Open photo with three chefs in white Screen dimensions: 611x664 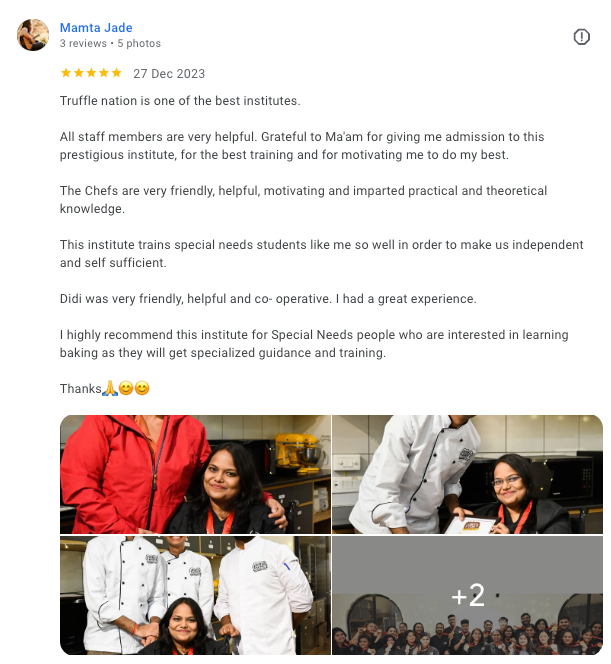[195, 595]
